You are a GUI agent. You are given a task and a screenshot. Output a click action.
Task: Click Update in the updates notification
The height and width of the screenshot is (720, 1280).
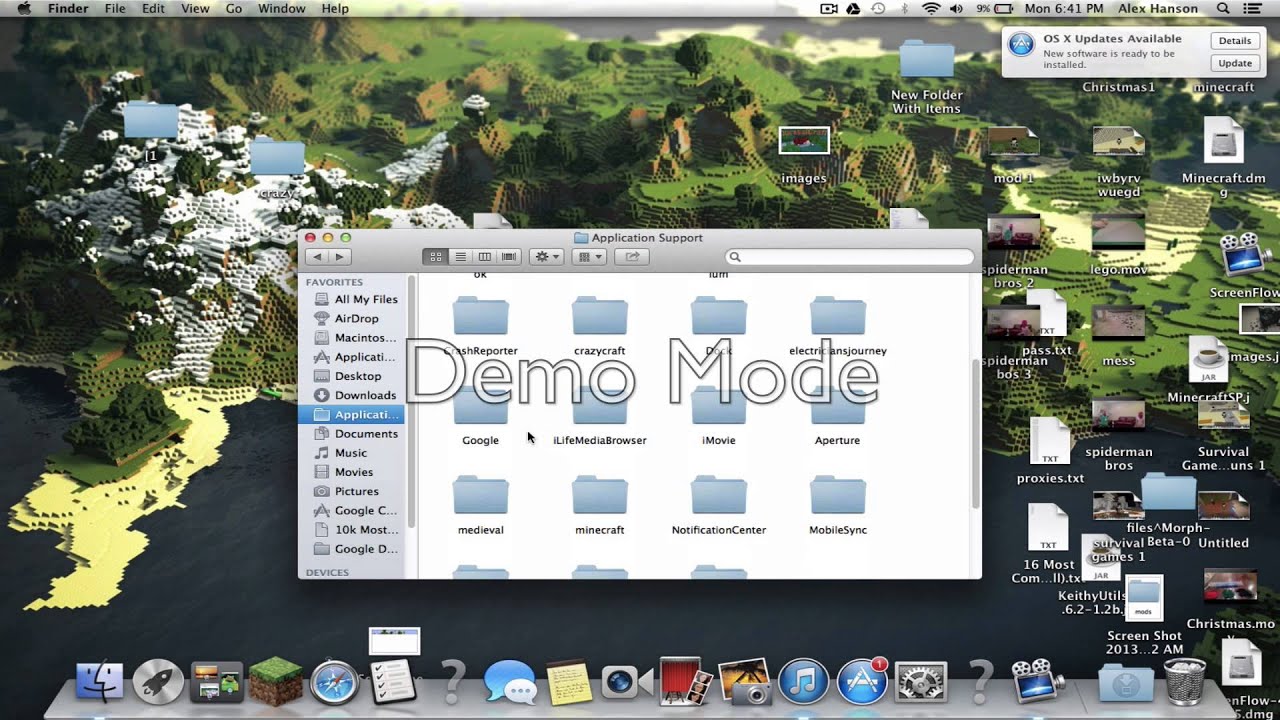click(x=1235, y=63)
